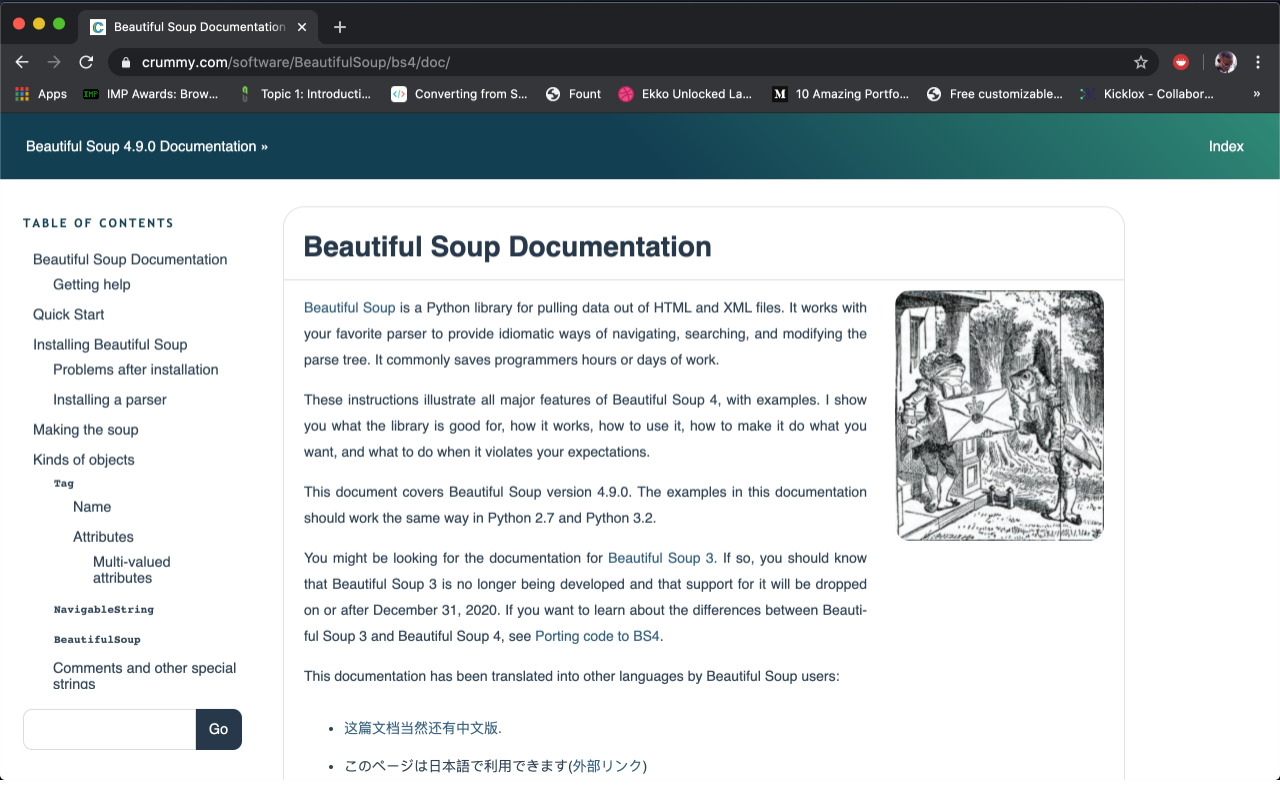Click the sidebar search input field
This screenshot has width=1280, height=800.
click(109, 729)
